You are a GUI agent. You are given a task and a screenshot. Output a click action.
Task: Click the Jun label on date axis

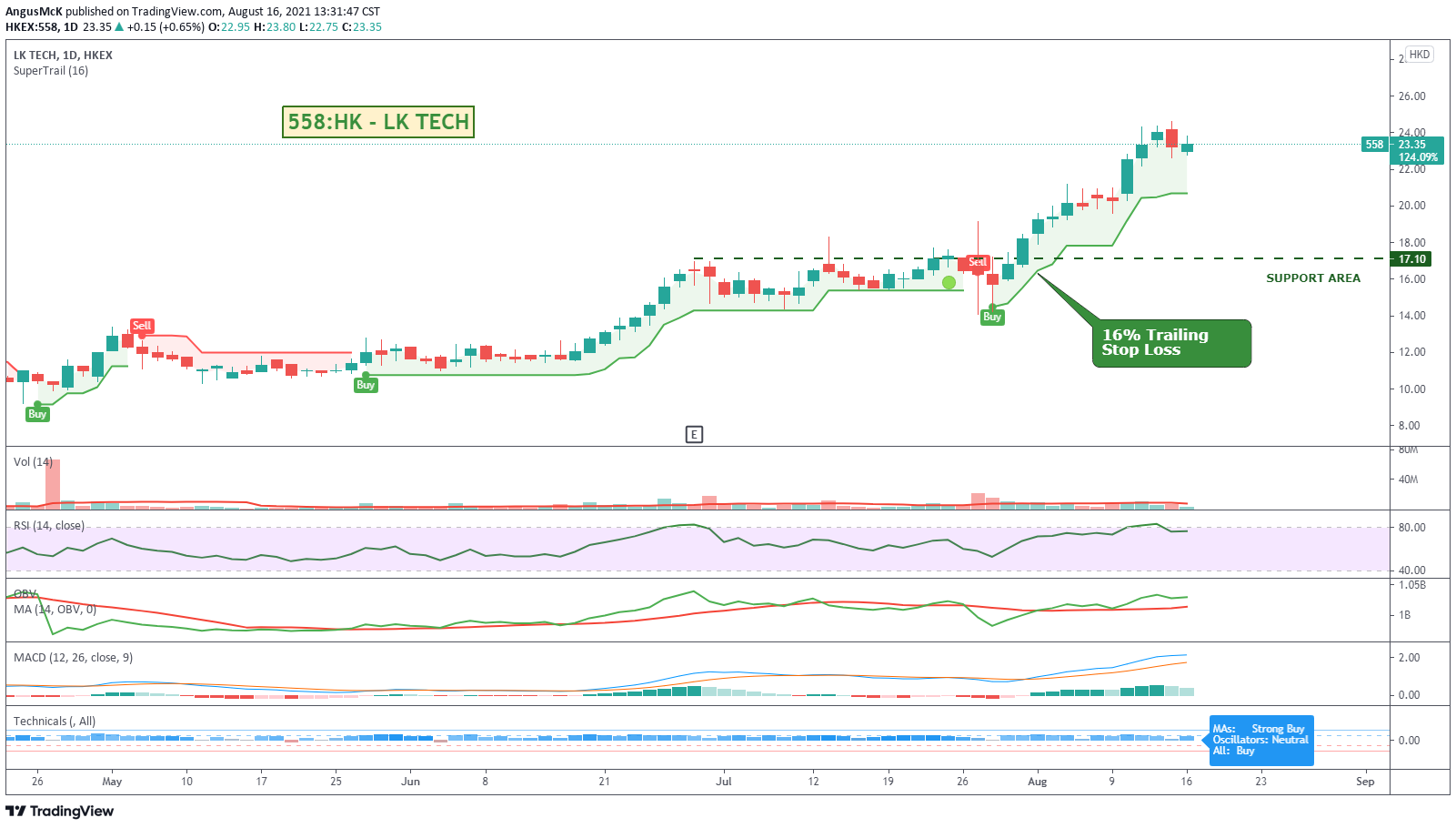click(x=411, y=782)
